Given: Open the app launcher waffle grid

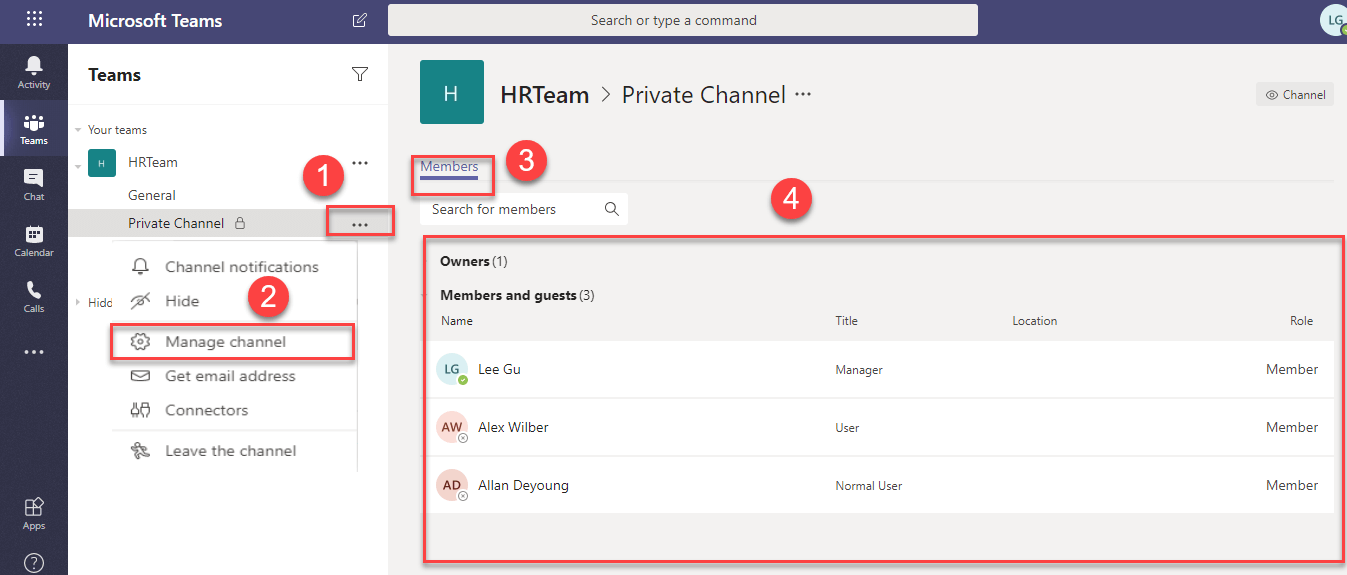Looking at the screenshot, I should [34, 20].
